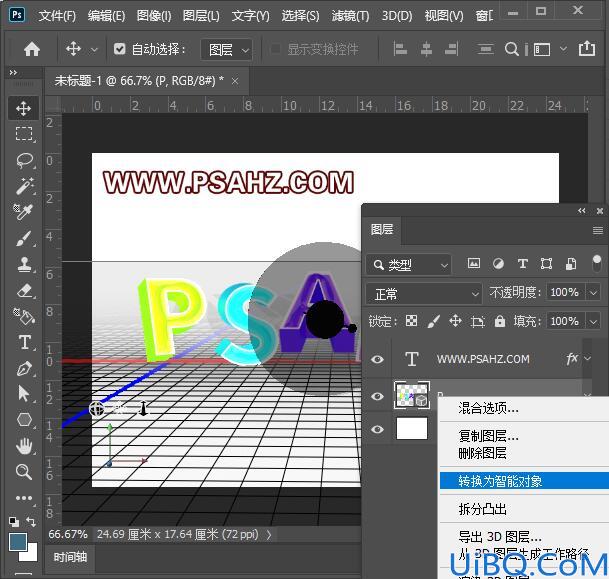The image size is (609, 579).
Task: Select the Paint Bucket tool
Action: pyautogui.click(x=24, y=316)
